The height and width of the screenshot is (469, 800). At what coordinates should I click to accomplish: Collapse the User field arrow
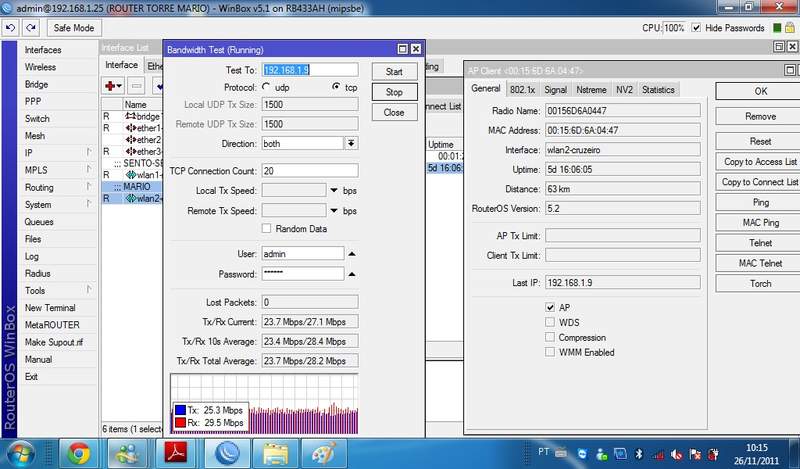pyautogui.click(x=352, y=254)
